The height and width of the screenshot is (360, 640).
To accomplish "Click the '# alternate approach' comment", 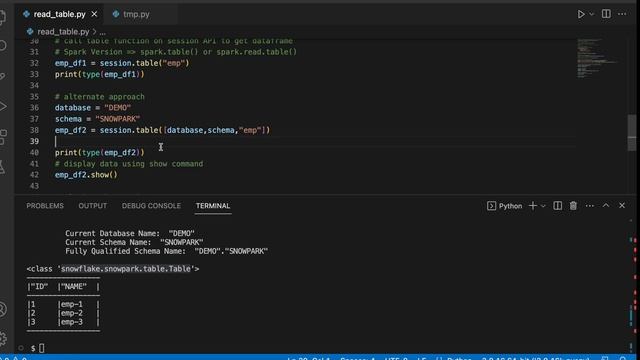I will [100, 97].
